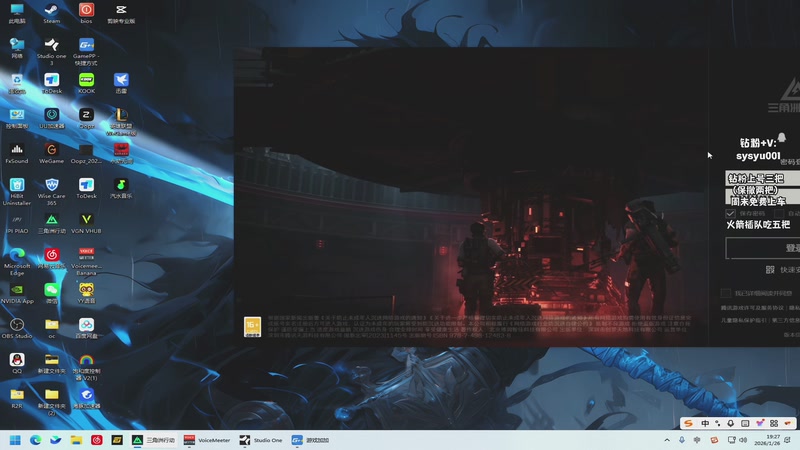The image size is (800, 450).
Task: Launch the Wise Care 365 shortcut
Action: coord(52,191)
